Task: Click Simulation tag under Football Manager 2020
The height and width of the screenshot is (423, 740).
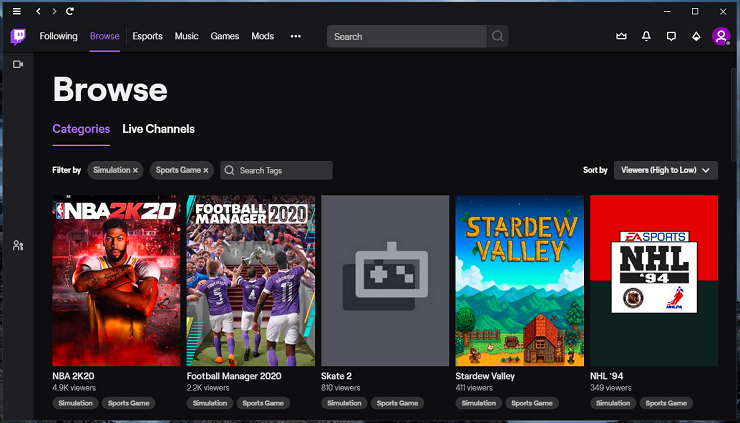Action: 210,403
